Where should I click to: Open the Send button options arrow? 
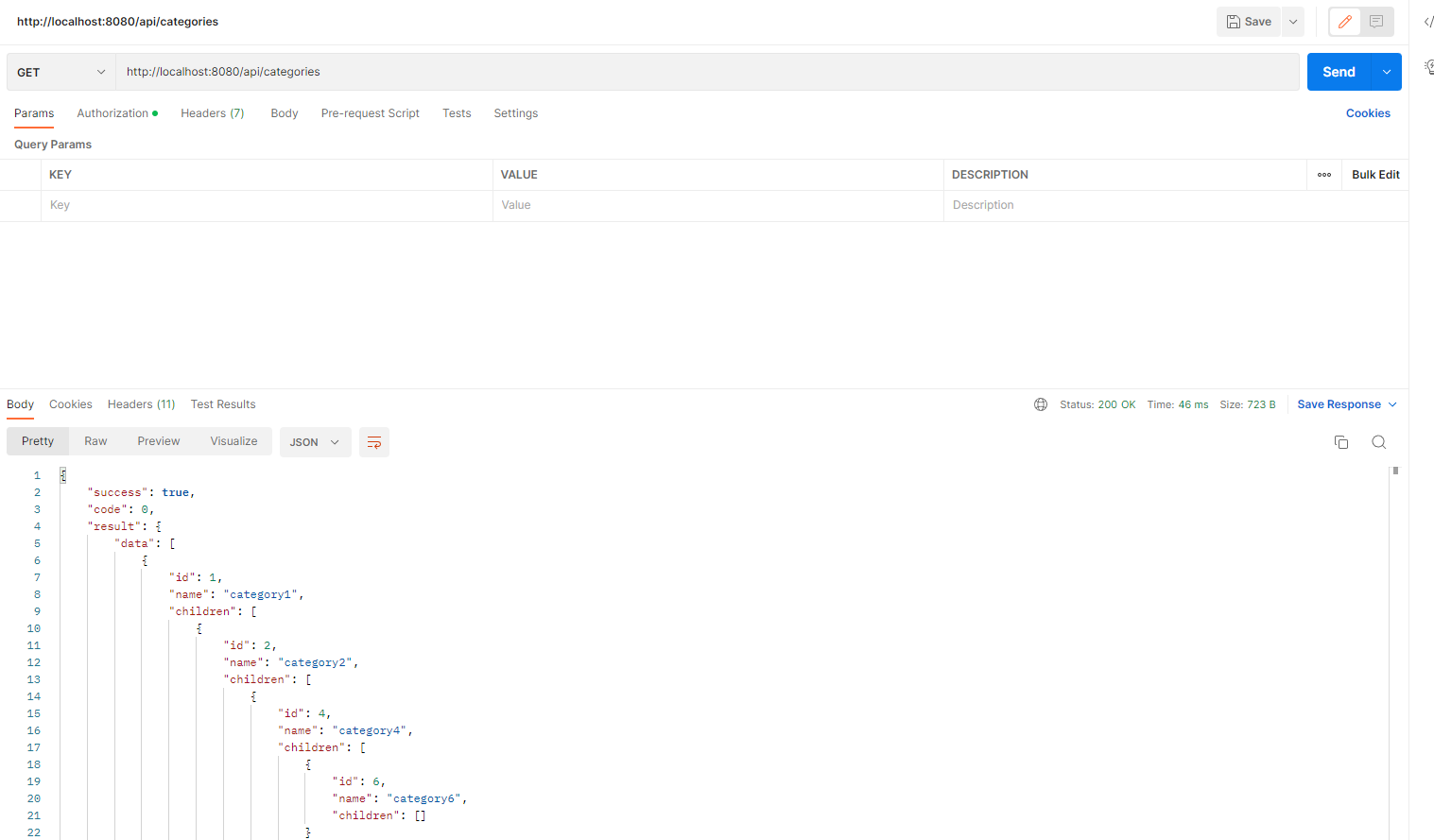pos(1387,72)
